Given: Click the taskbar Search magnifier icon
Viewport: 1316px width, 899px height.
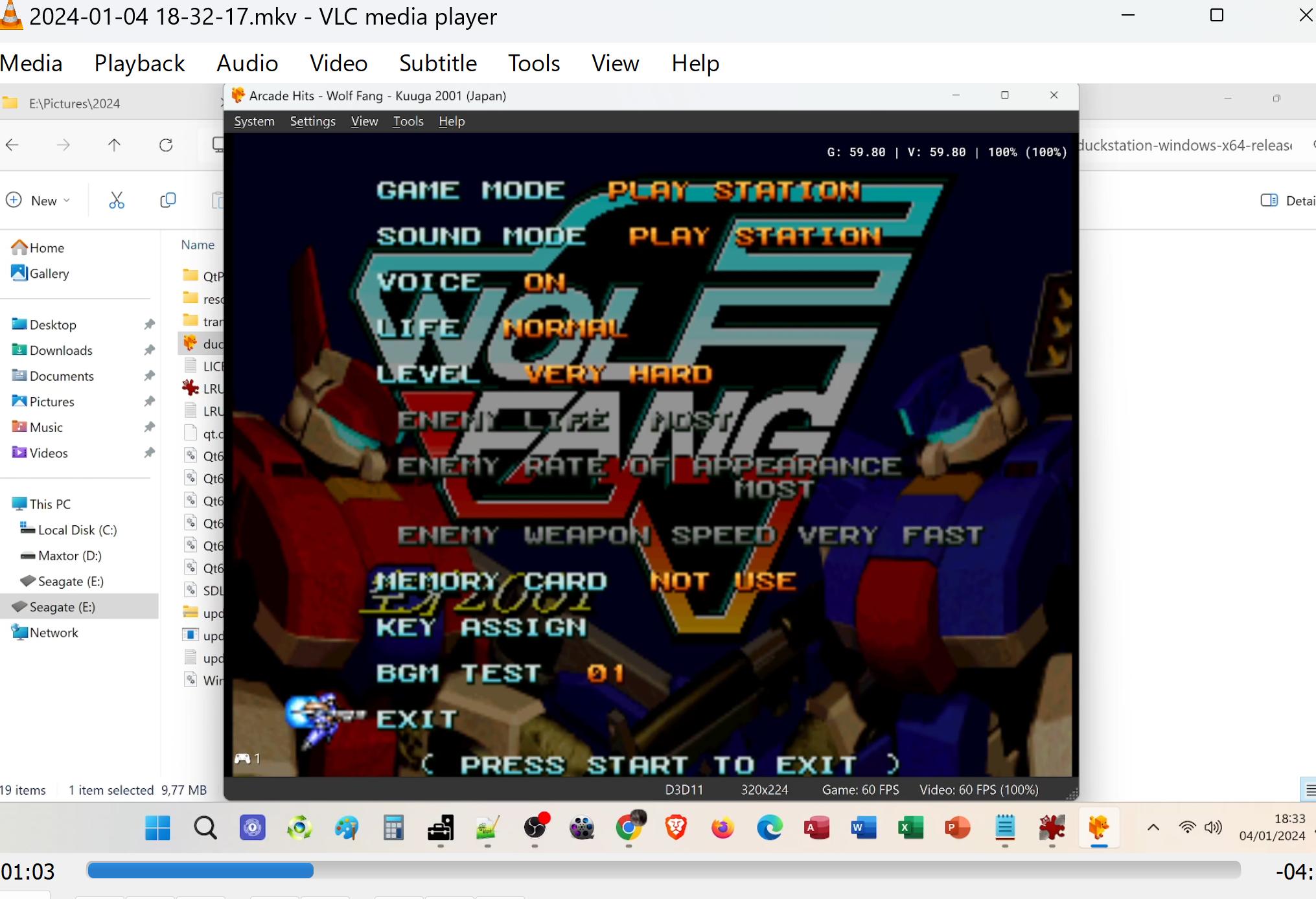Looking at the screenshot, I should pos(205,828).
